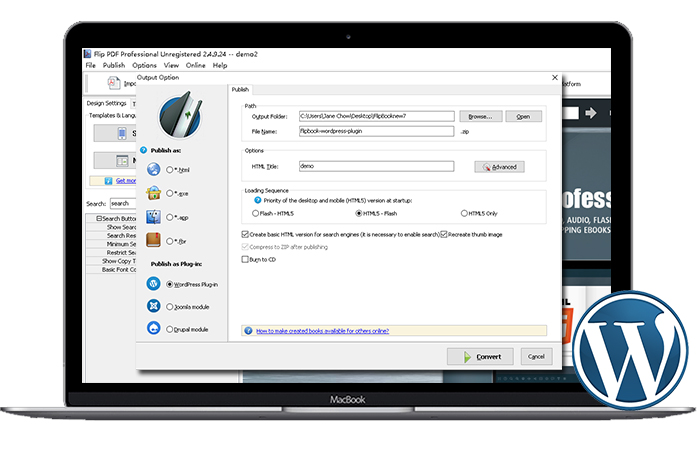Click the Flip PDF app logo in dialog
The width and height of the screenshot is (700, 450).
pos(180,115)
